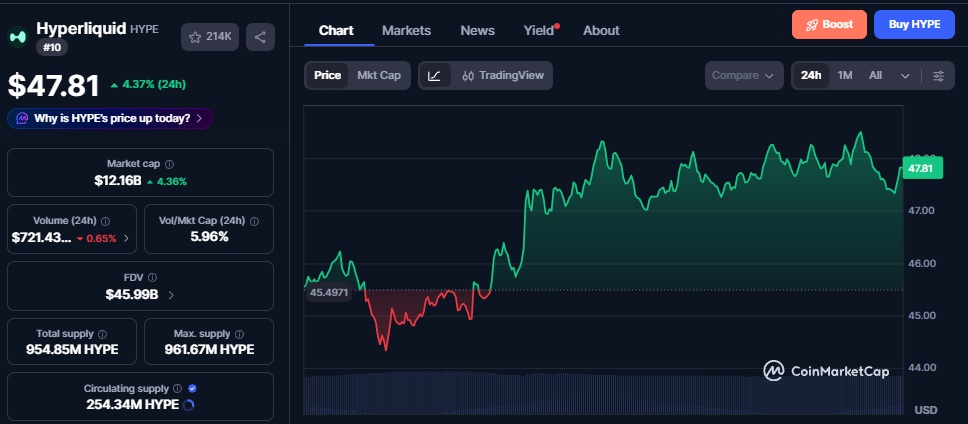Open the Total supply info icon

point(102,334)
